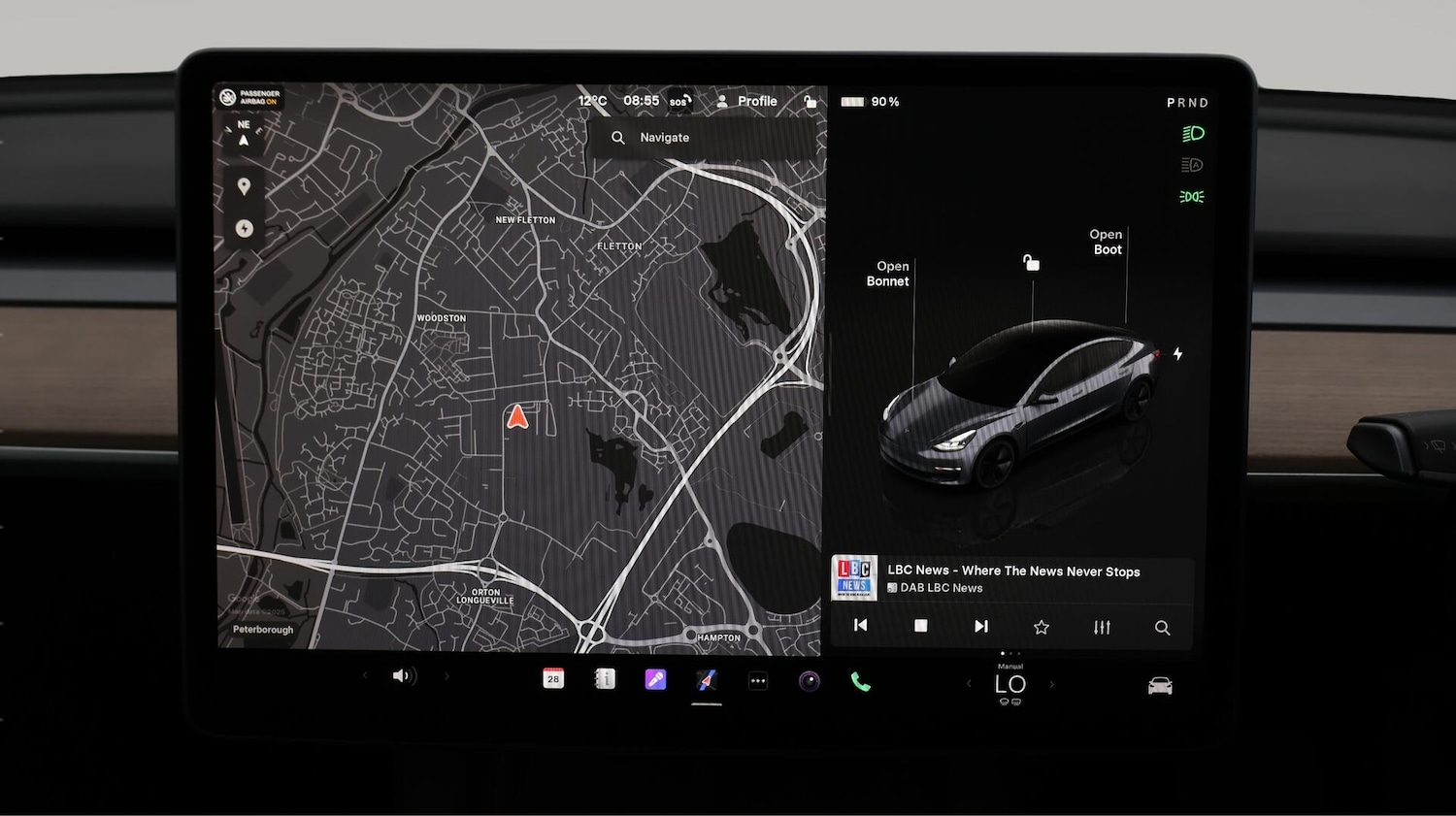This screenshot has height=816, width=1456.
Task: Toggle the headlights on or off
Action: click(1193, 132)
